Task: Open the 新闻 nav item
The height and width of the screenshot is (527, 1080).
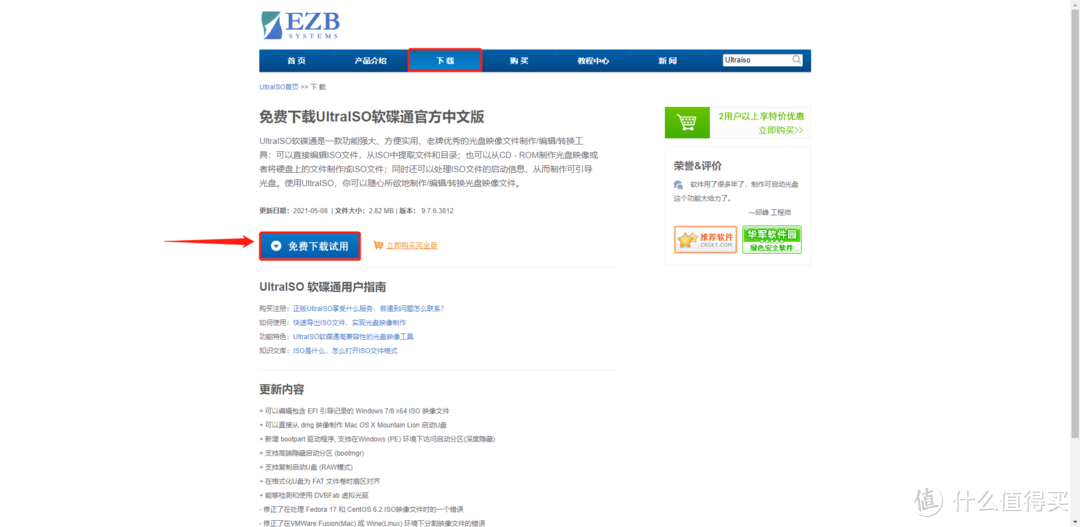Action: click(667, 61)
